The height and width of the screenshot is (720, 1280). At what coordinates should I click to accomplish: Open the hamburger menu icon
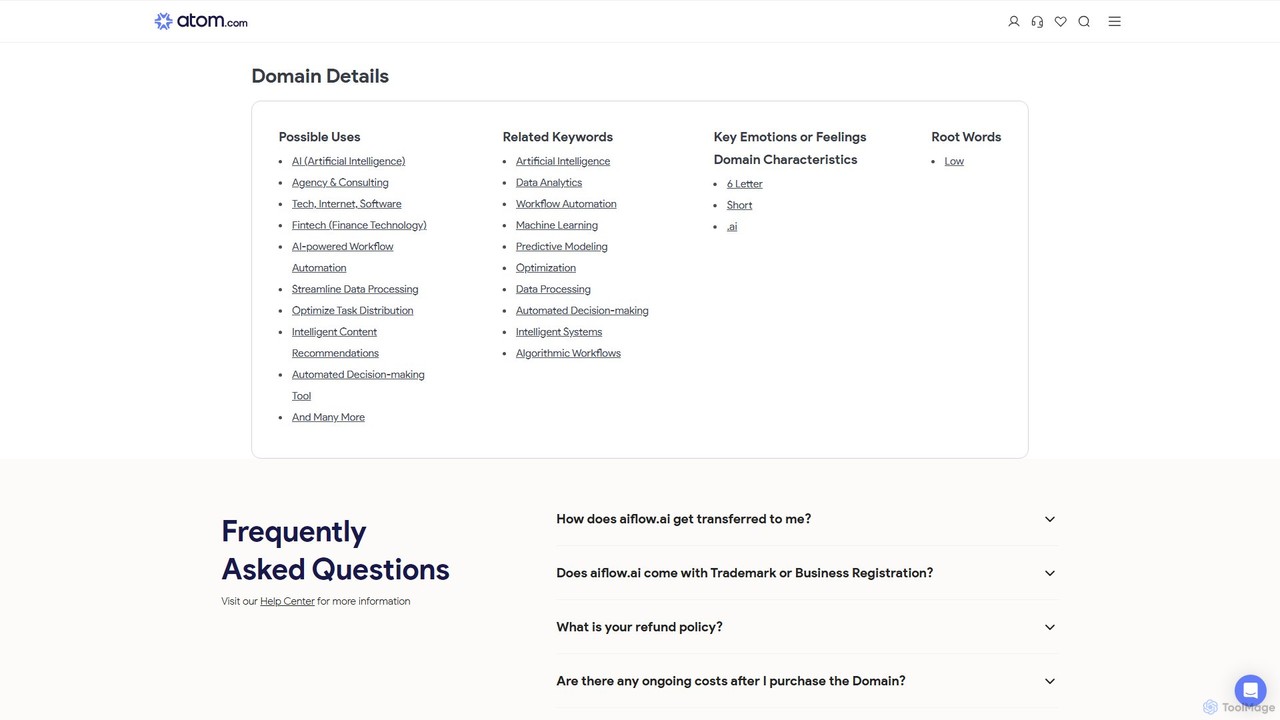[x=1114, y=21]
